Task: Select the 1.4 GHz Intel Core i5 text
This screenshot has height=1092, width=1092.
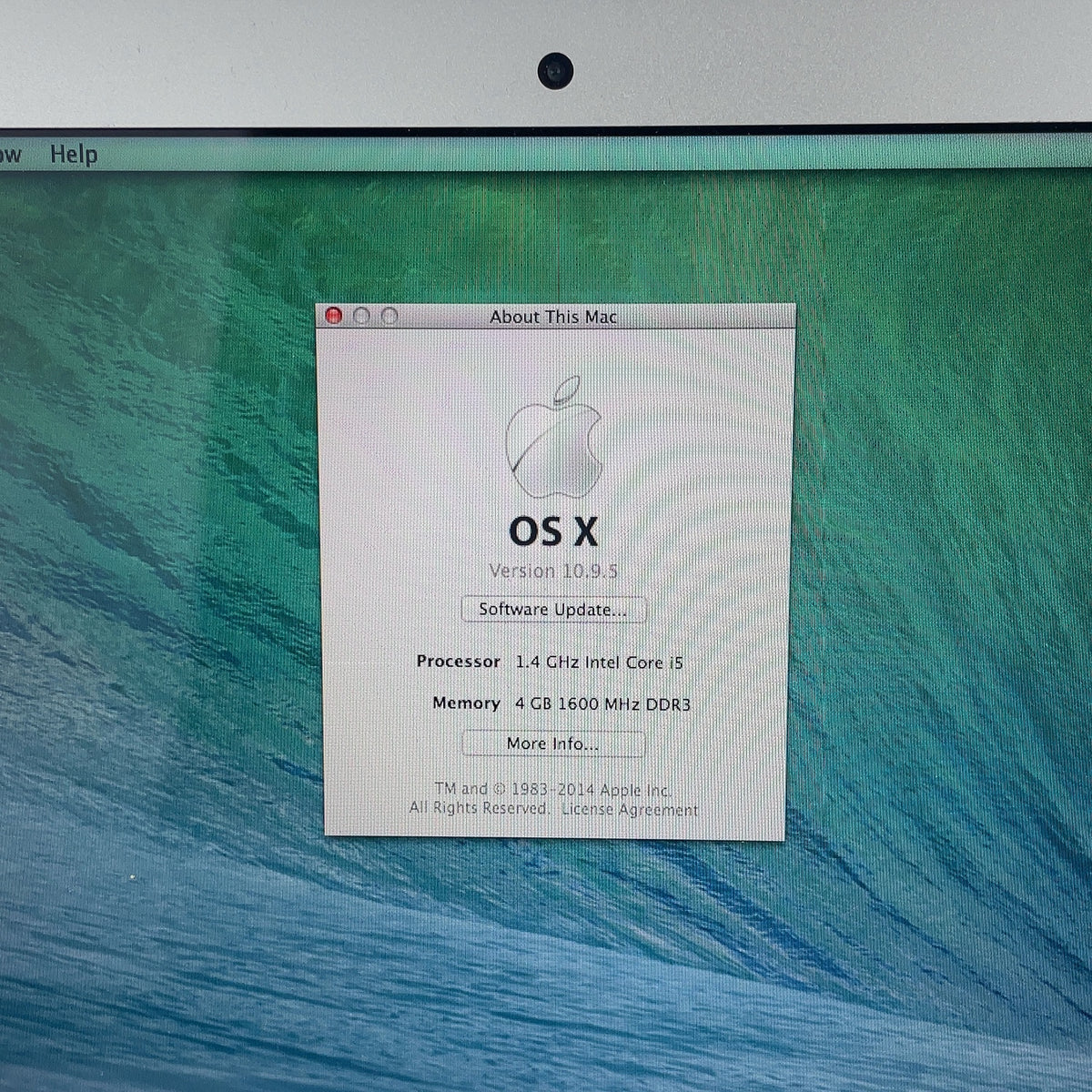Action: [x=599, y=662]
